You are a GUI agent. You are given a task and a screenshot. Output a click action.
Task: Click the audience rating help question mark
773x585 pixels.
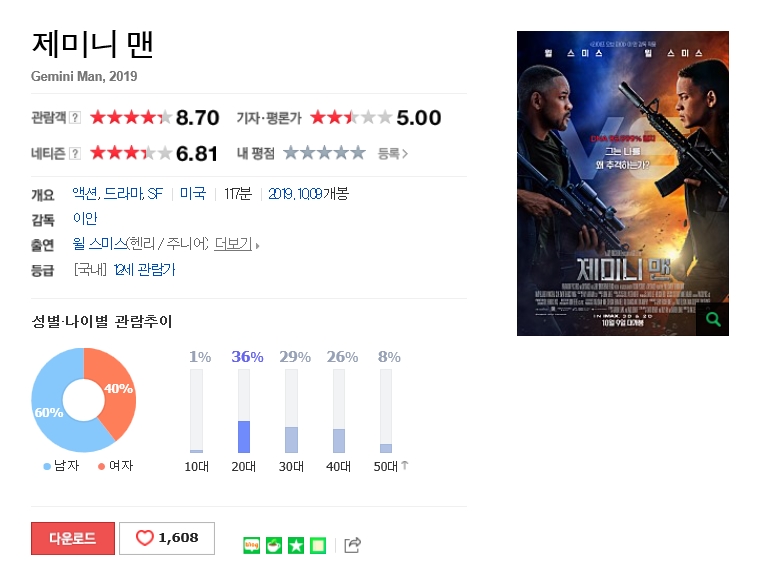74,117
